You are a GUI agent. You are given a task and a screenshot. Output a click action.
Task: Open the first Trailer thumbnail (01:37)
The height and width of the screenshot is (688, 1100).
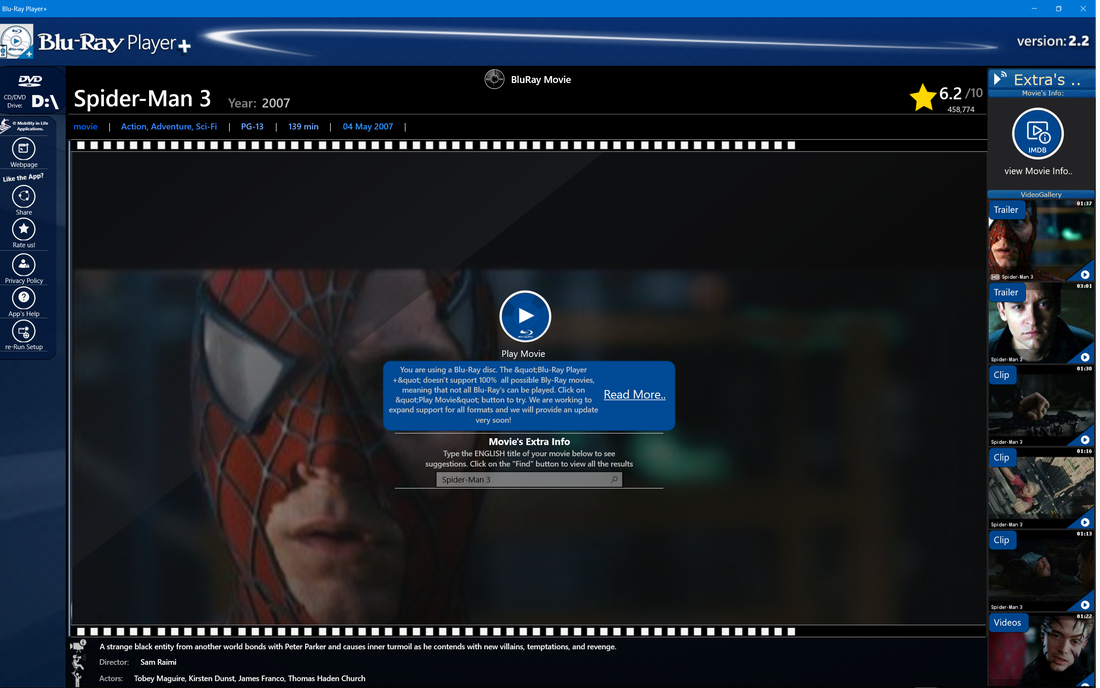(x=1040, y=241)
